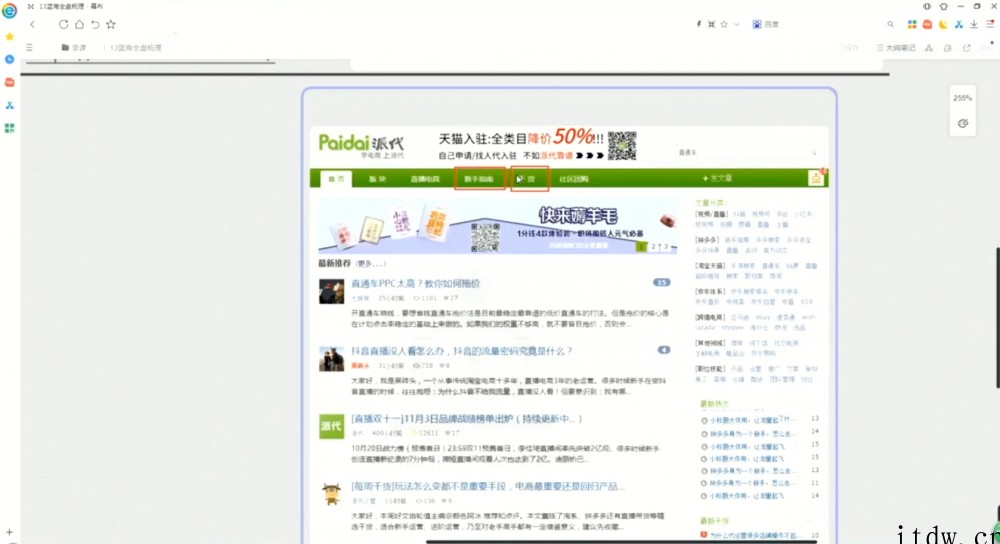Click the Paidai 派代 logo
The height and width of the screenshot is (544, 1000).
361,145
